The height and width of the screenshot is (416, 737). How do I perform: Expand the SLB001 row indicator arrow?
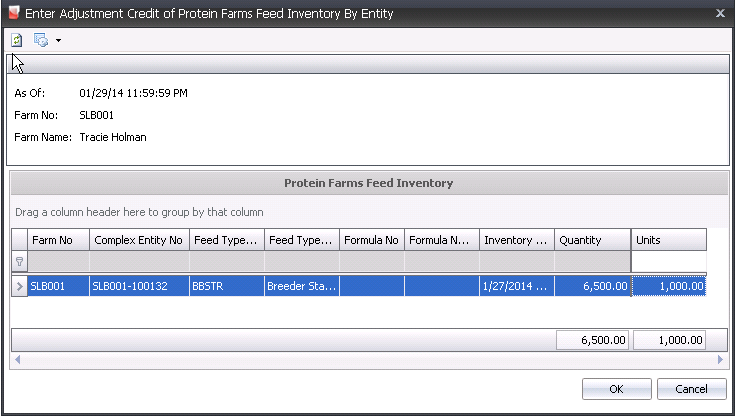point(19,286)
